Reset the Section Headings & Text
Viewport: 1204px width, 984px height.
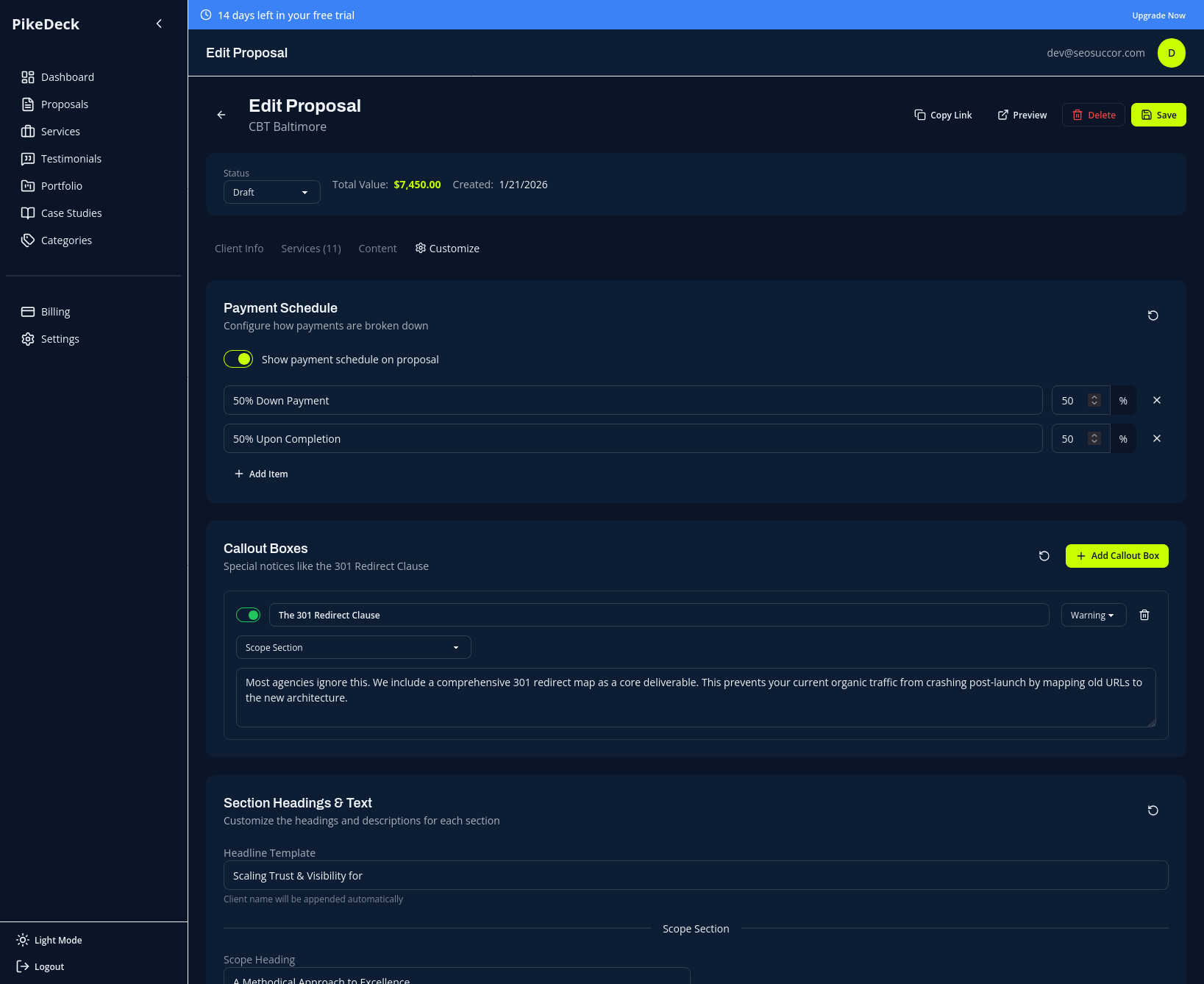[x=1153, y=810]
